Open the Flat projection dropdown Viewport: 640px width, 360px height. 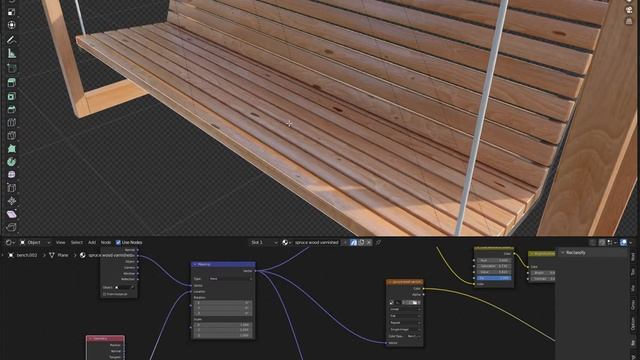pos(405,316)
